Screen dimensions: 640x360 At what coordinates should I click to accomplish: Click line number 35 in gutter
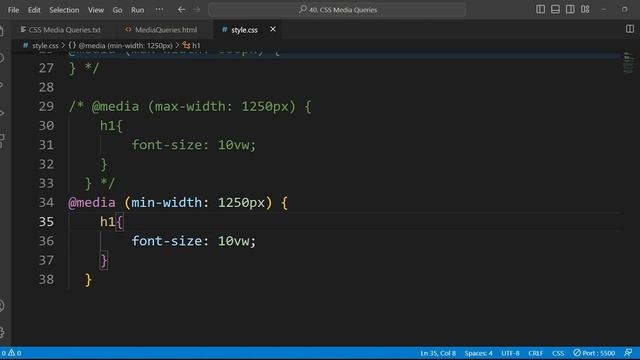[46, 222]
